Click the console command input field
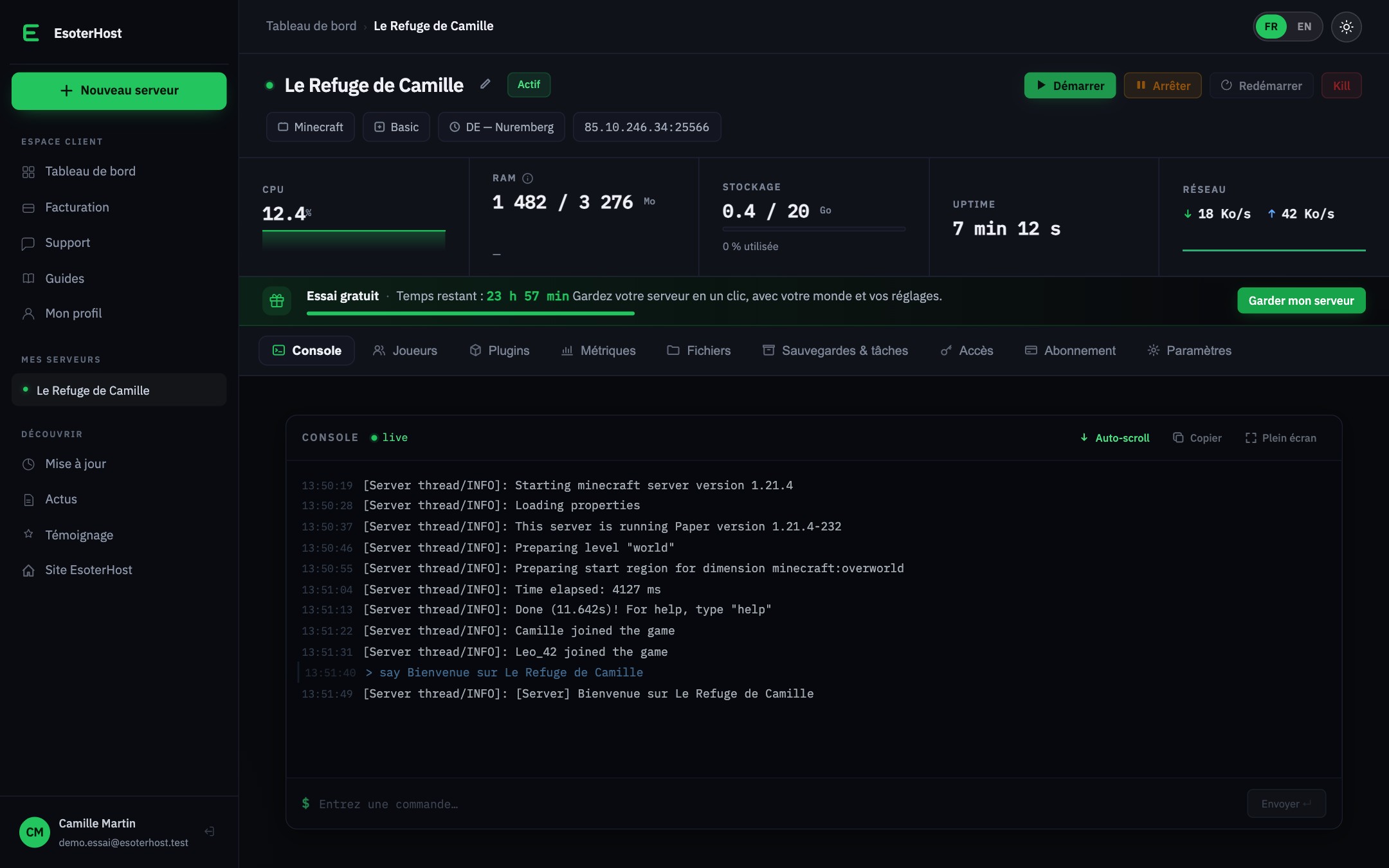This screenshot has width=1389, height=868. point(778,804)
